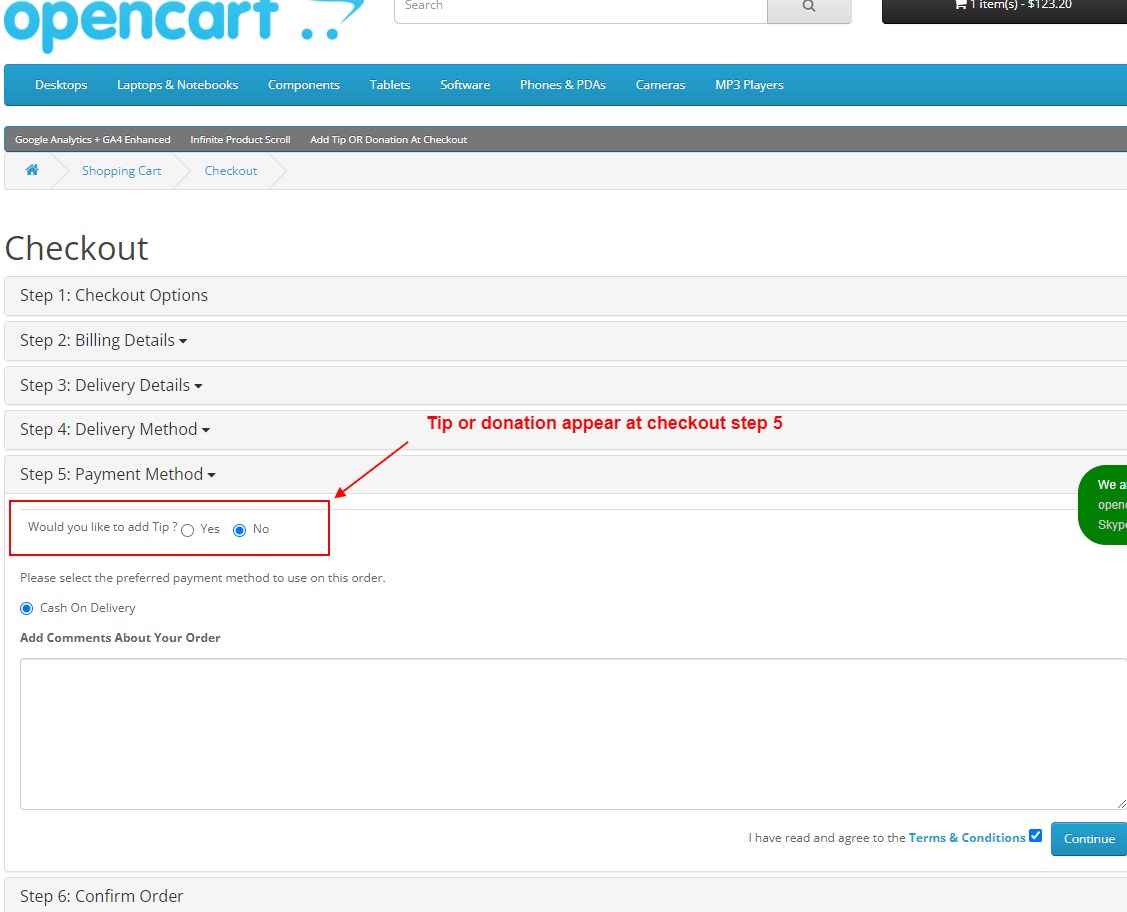The width and height of the screenshot is (1127, 912).
Task: Open the Cameras category menu
Action: [x=660, y=85]
